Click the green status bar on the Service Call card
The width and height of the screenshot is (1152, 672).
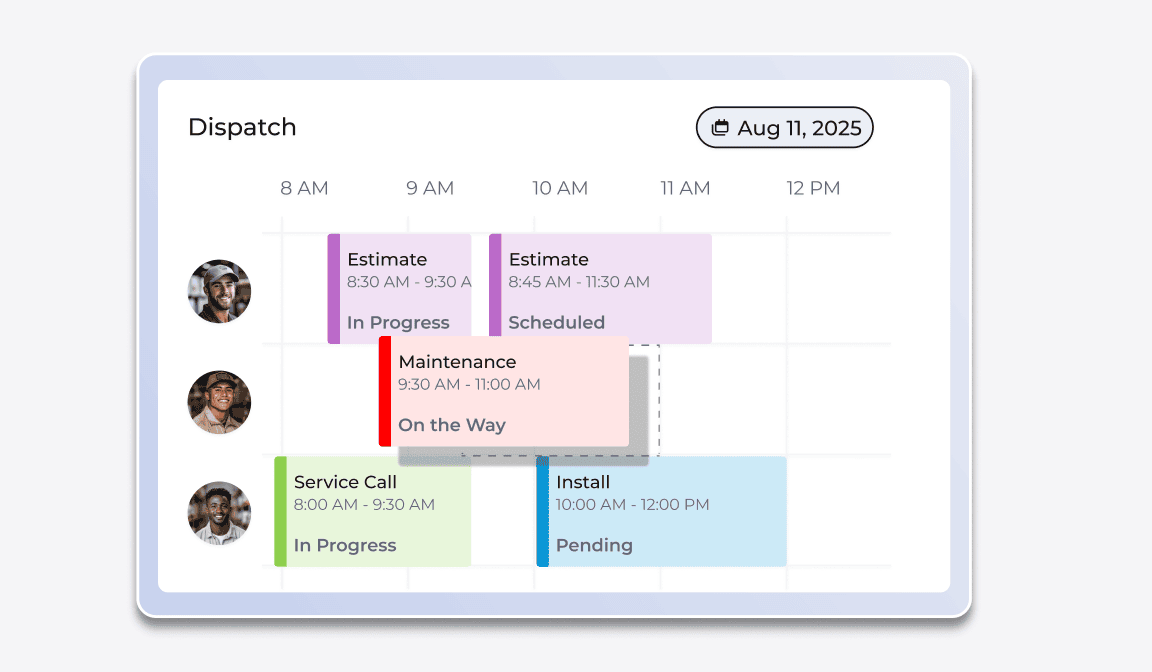pos(279,511)
